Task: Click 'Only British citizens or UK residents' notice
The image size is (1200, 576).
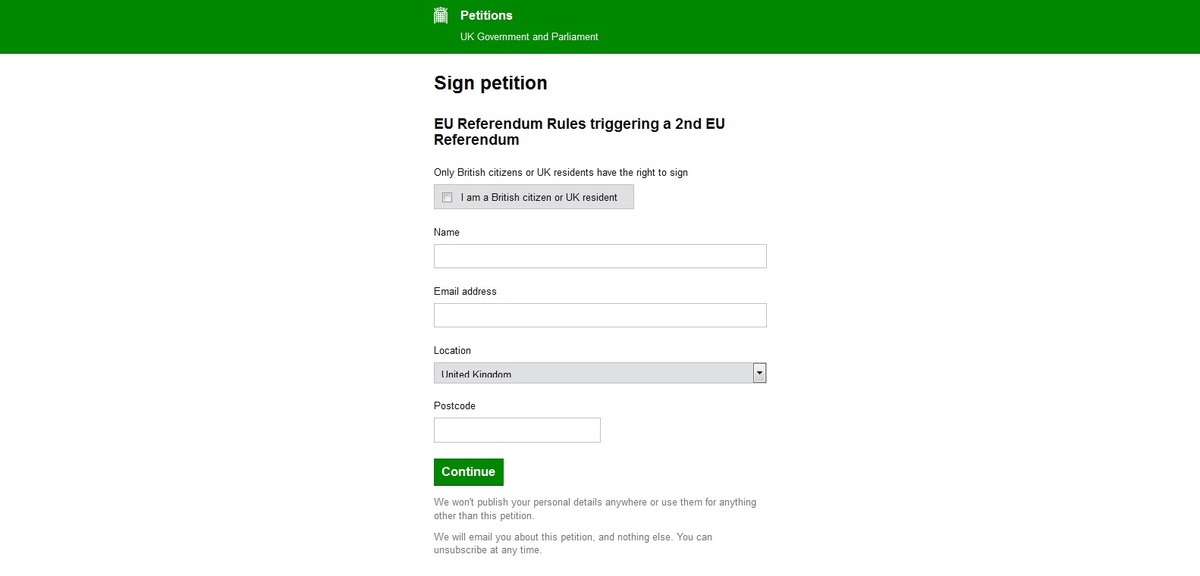Action: coord(561,172)
